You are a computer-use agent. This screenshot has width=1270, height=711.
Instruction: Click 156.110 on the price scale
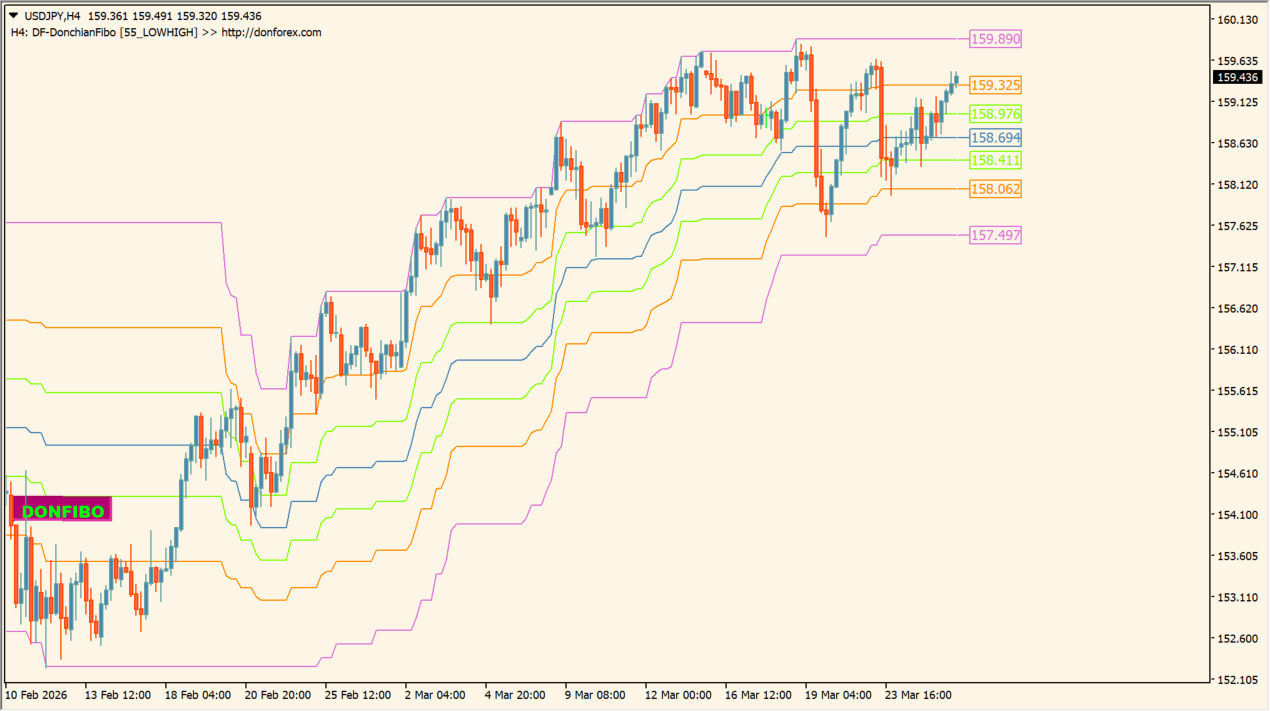pos(1238,349)
